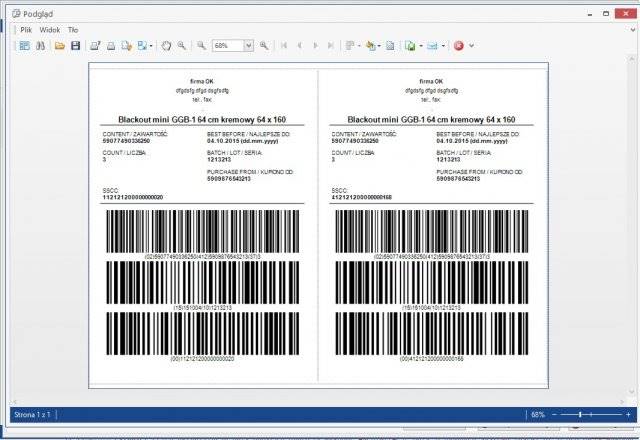The image size is (640, 440).
Task: Click the vertical scrollbar down arrow
Action: click(631, 392)
